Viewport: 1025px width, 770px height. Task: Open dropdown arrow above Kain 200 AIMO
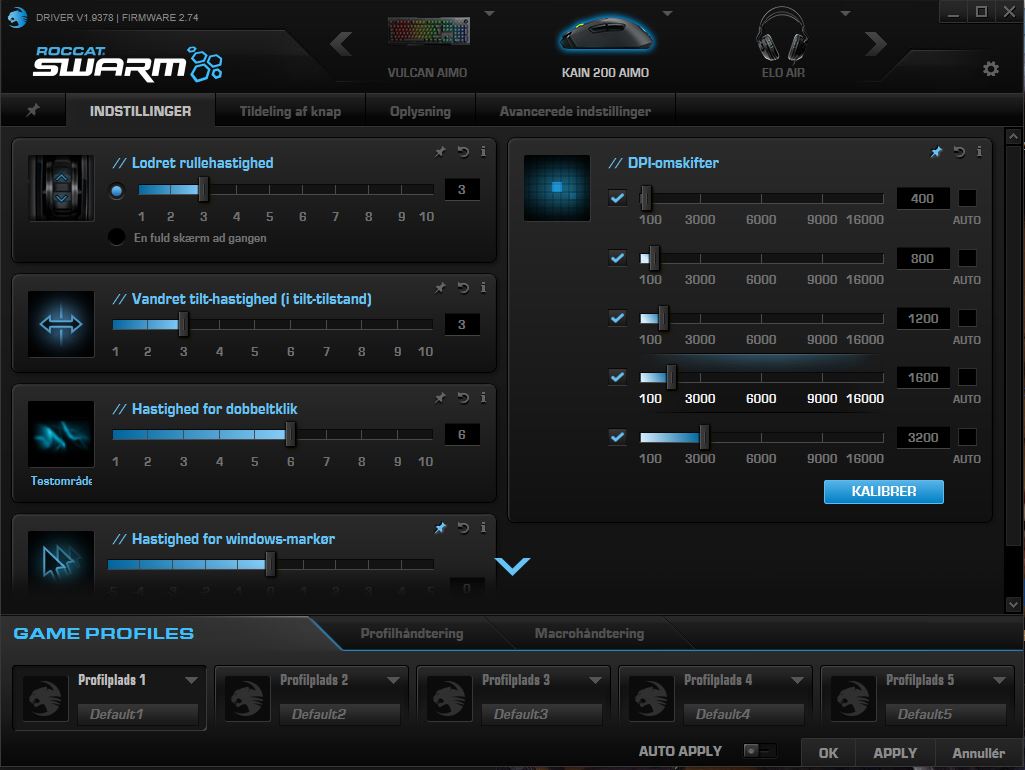(667, 13)
